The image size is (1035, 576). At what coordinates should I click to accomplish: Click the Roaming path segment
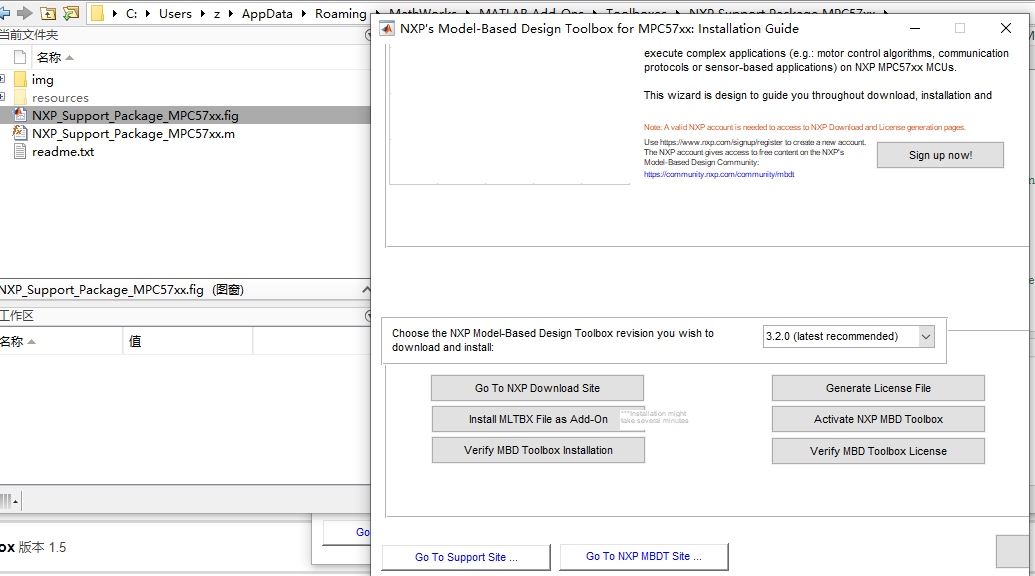(341, 13)
